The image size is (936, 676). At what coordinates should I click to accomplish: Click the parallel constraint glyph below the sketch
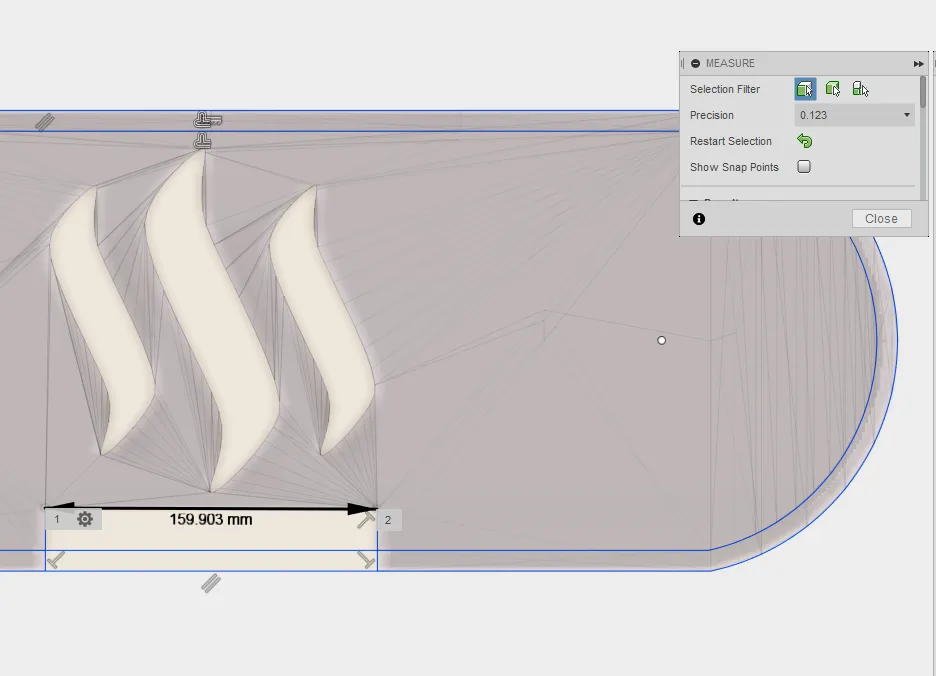[211, 583]
